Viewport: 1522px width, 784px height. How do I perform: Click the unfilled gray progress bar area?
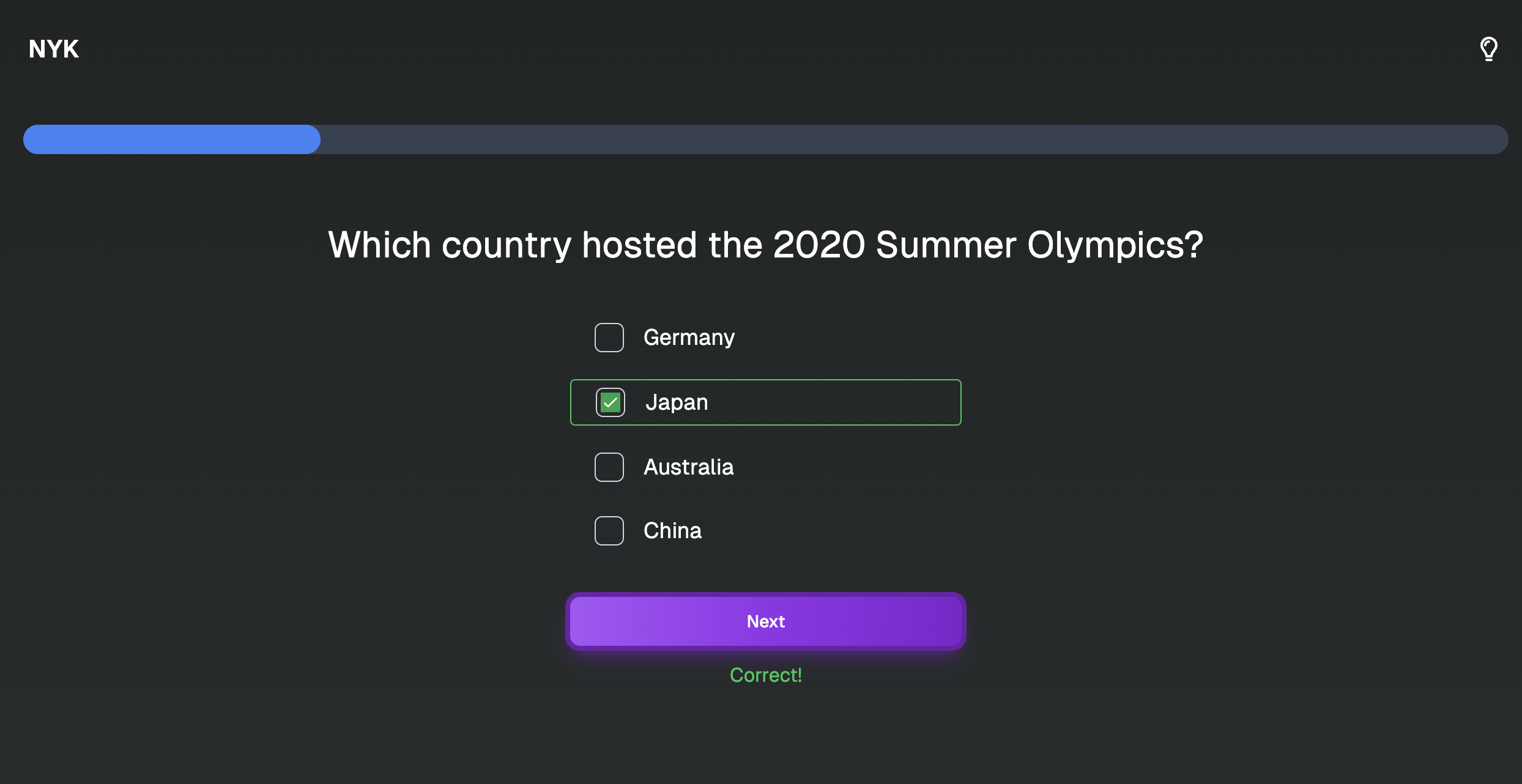click(915, 139)
